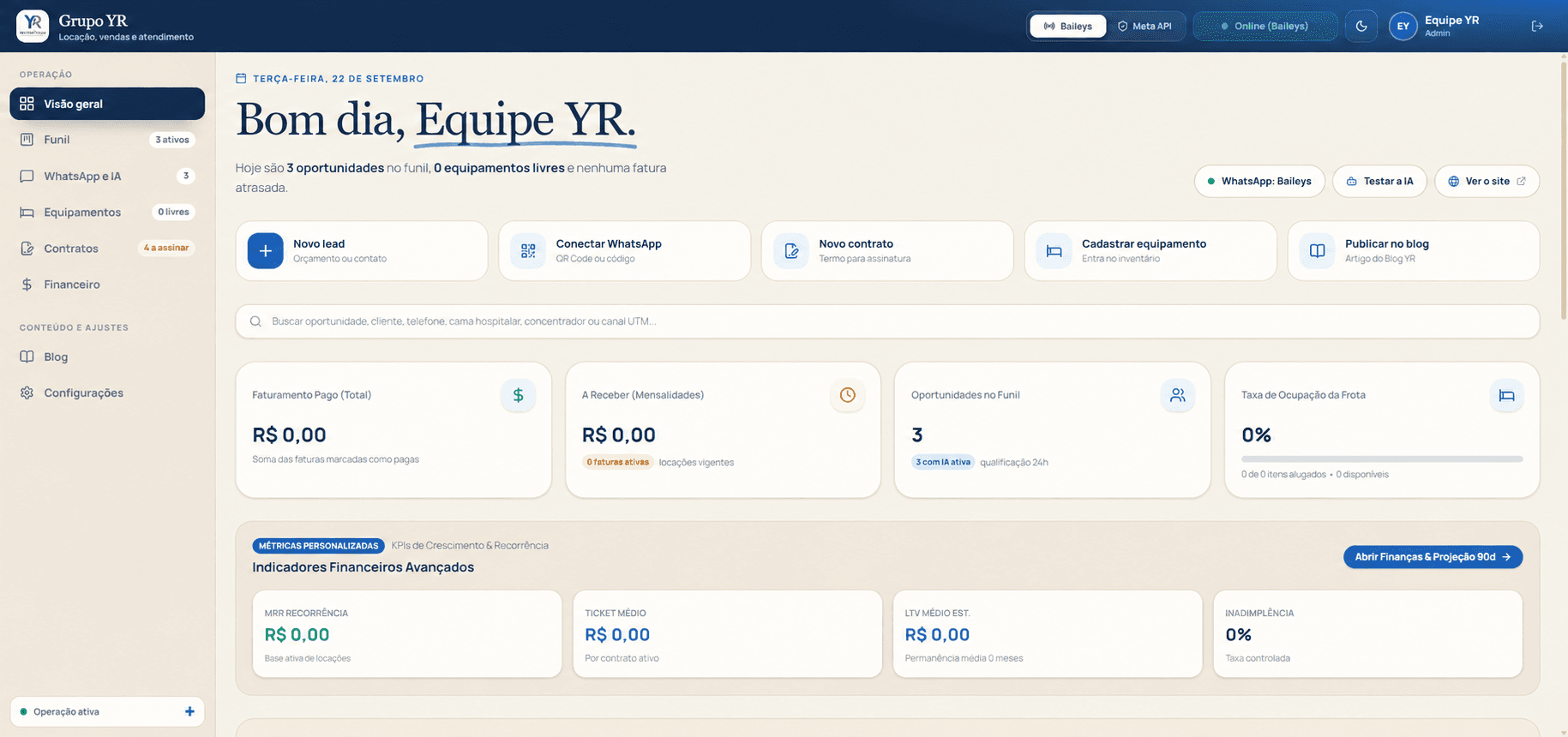Click the plus icon beside Operação ativa

click(189, 711)
